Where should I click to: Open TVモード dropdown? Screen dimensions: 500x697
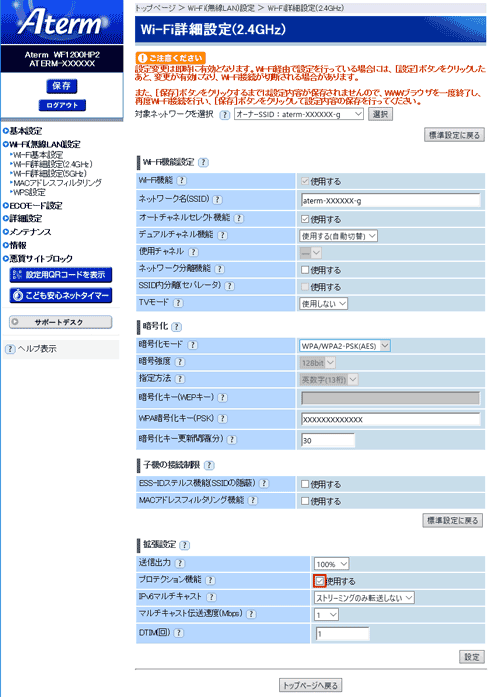tap(324, 304)
